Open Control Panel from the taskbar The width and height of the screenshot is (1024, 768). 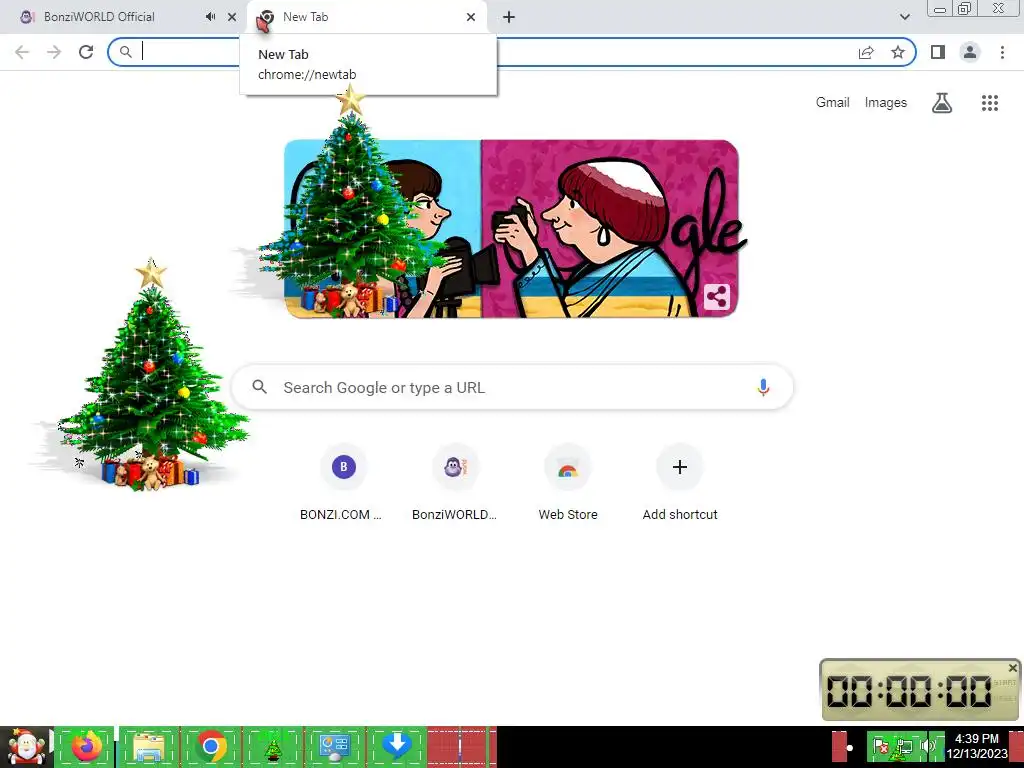point(335,746)
